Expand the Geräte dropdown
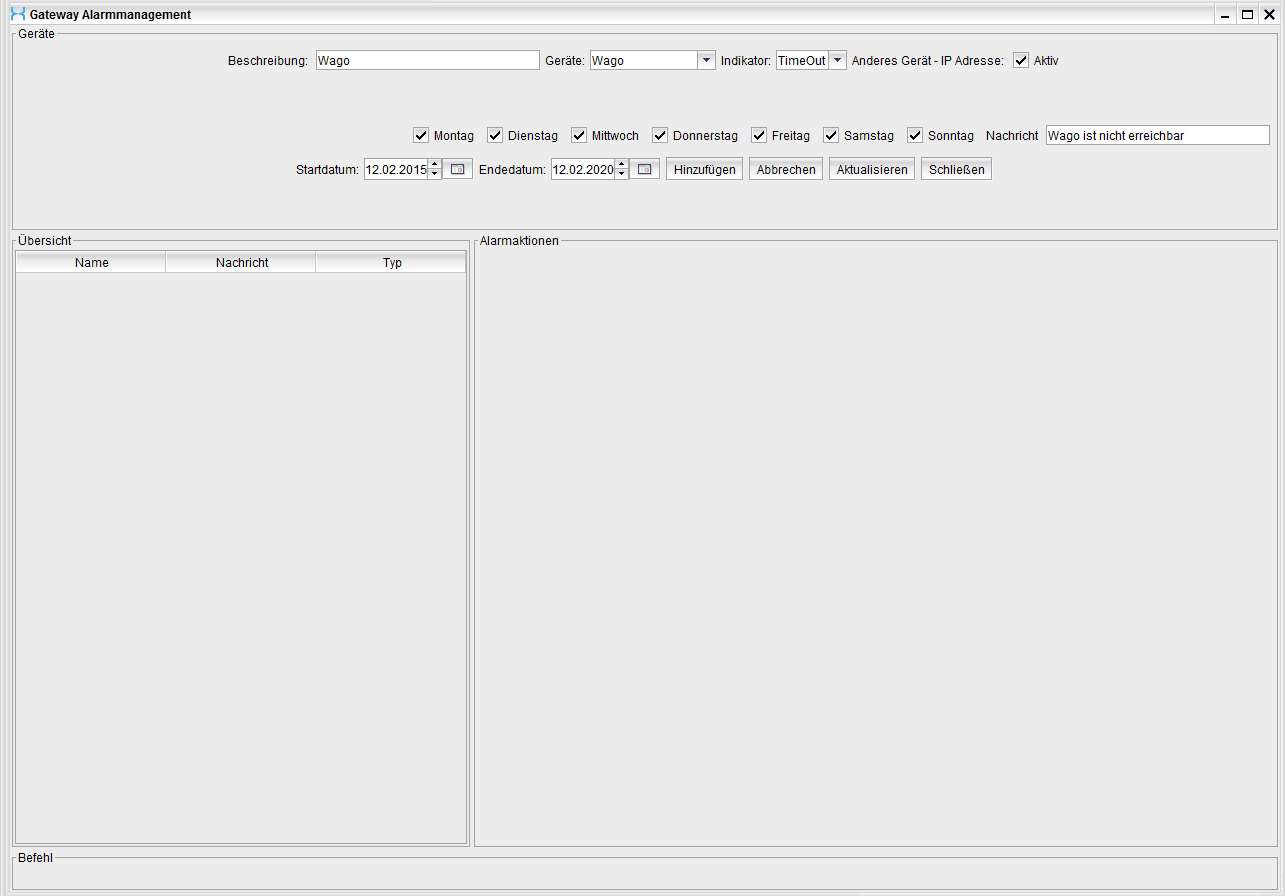 click(705, 61)
